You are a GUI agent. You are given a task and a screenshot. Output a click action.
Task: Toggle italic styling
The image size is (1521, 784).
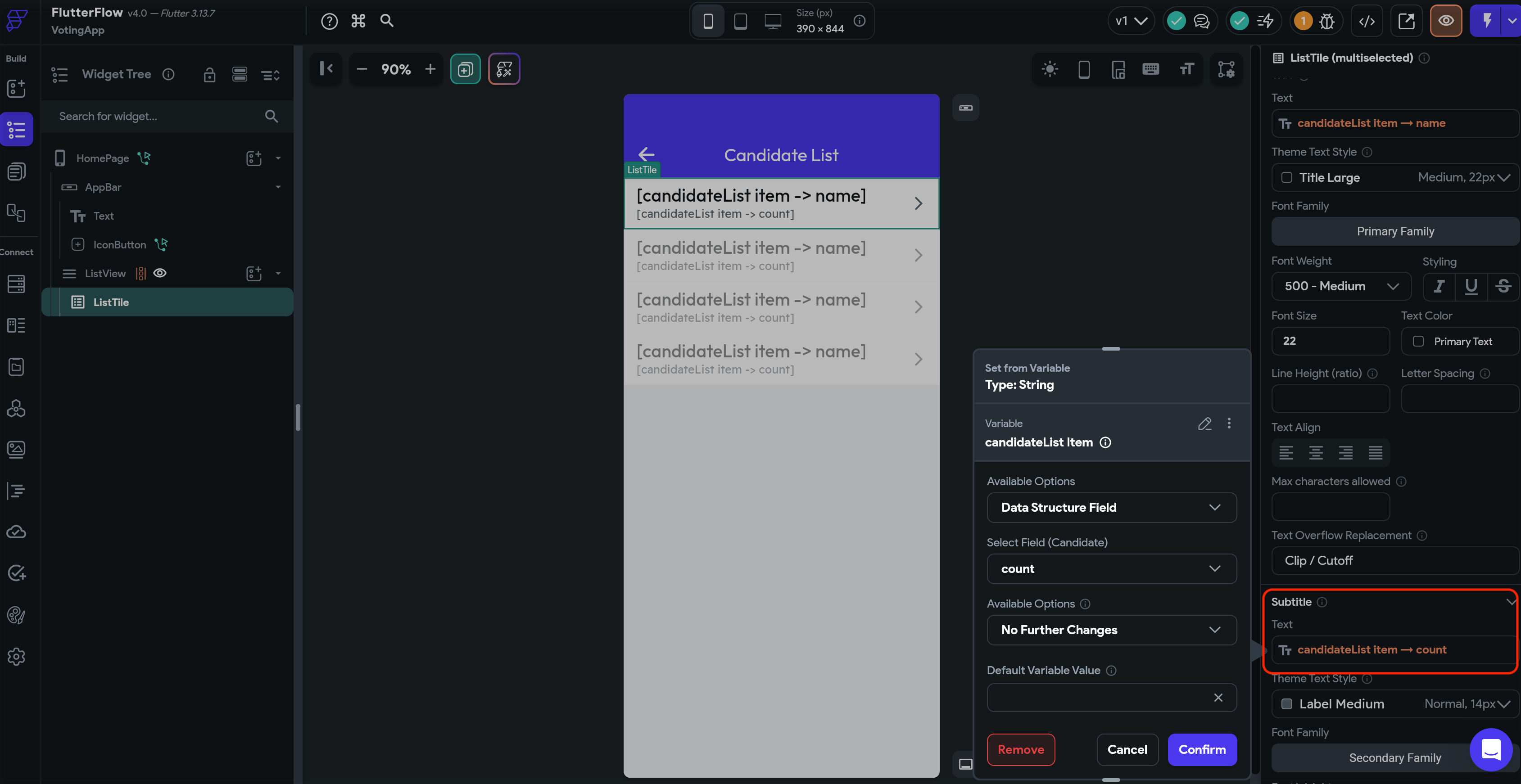pyautogui.click(x=1439, y=286)
